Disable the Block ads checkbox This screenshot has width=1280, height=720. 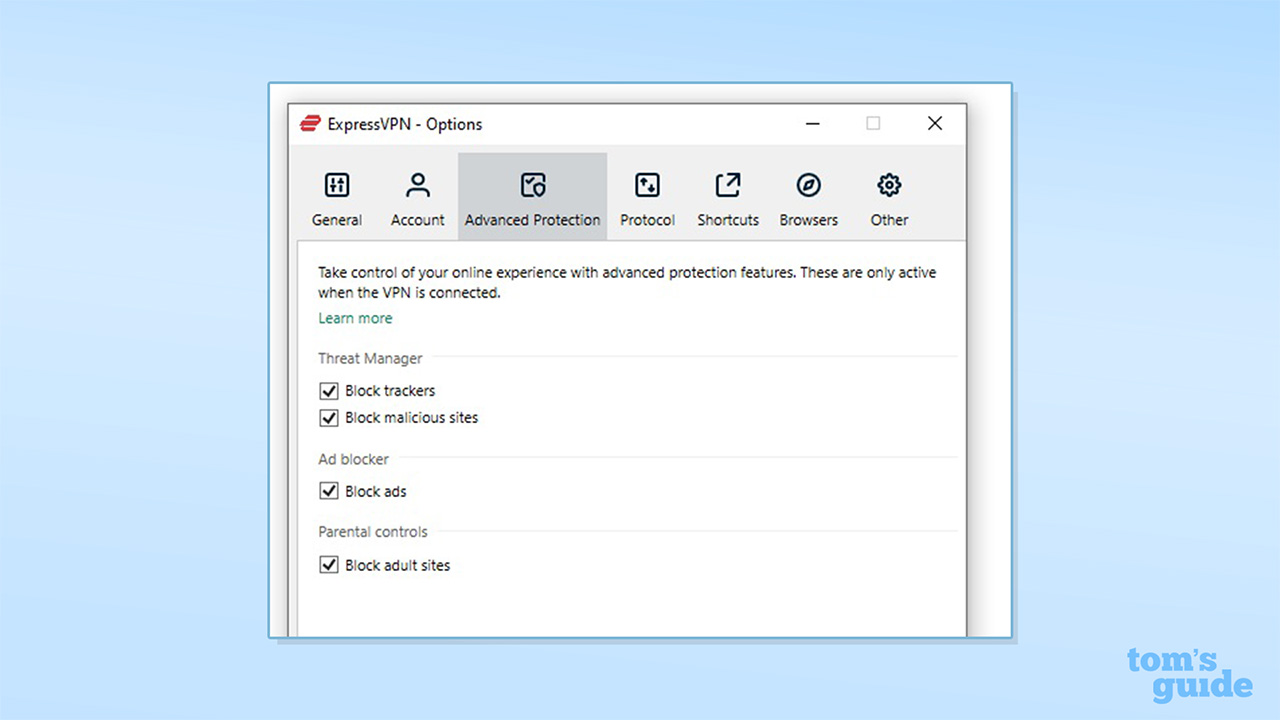pyautogui.click(x=328, y=491)
